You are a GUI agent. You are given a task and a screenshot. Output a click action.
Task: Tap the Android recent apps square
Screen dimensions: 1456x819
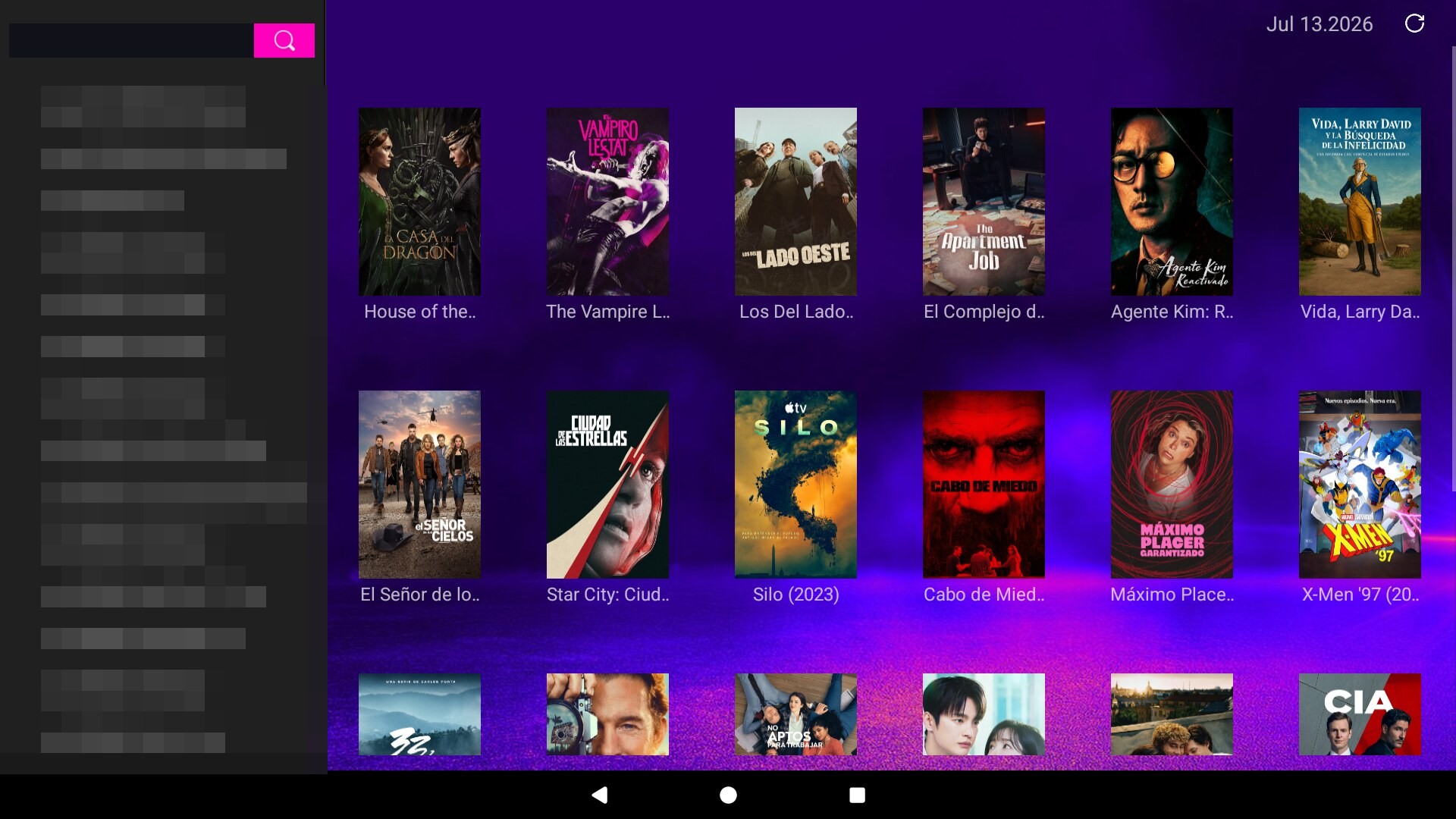click(x=857, y=795)
